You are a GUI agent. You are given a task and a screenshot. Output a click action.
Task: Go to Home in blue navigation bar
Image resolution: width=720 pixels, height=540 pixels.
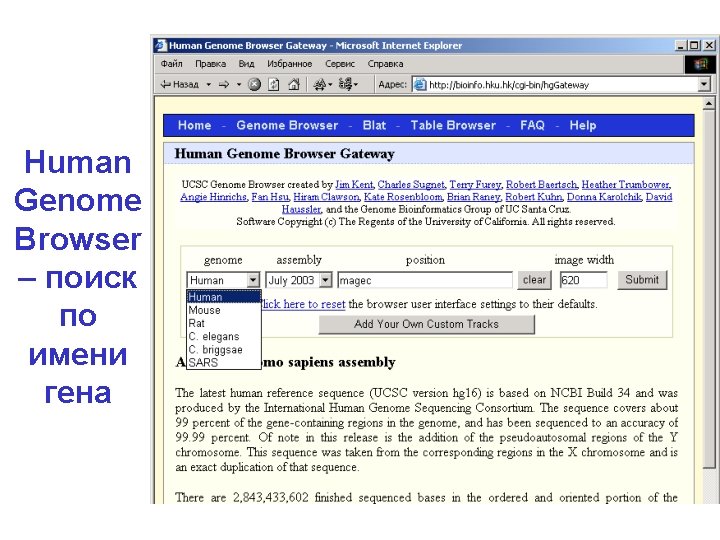(x=195, y=125)
